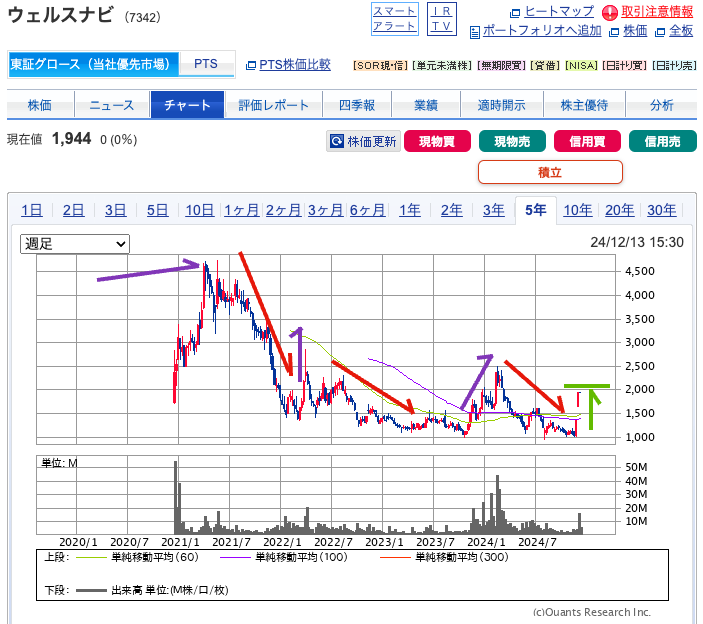The height and width of the screenshot is (624, 703).
Task: Click the stock code (7342) text
Action: pyautogui.click(x=143, y=17)
